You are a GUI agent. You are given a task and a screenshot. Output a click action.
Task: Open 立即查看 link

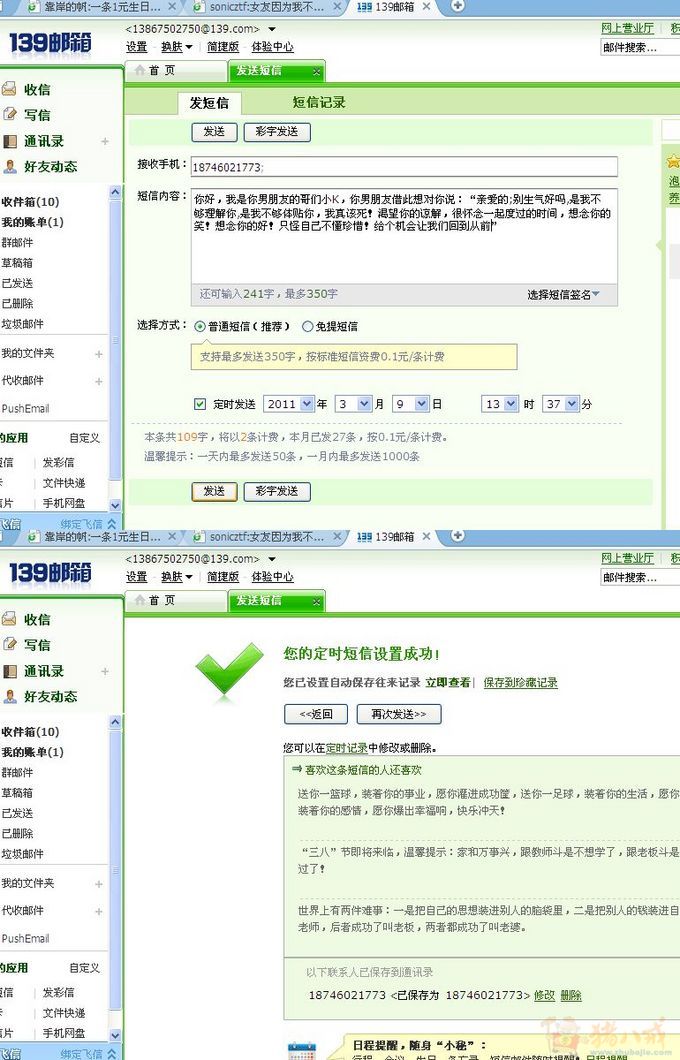tap(447, 683)
